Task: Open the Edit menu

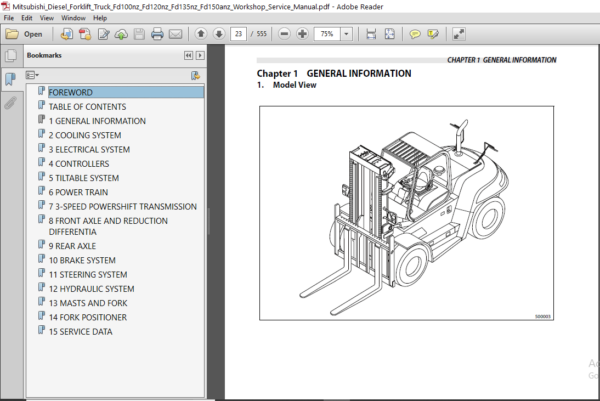Action: point(27,18)
